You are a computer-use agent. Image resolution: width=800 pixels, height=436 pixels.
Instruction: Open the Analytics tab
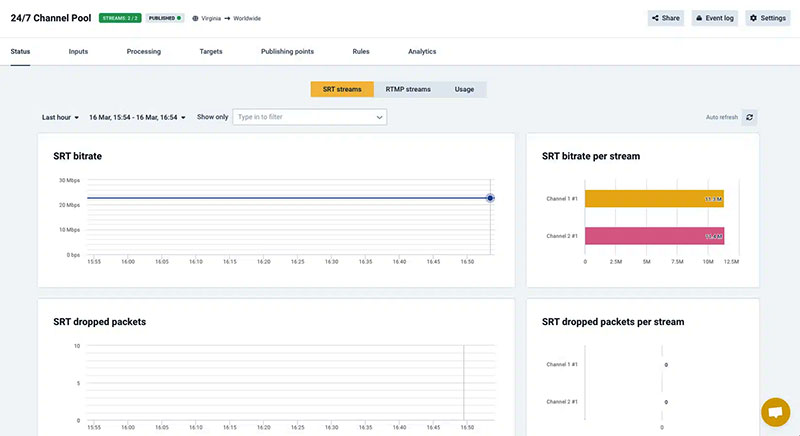[422, 51]
